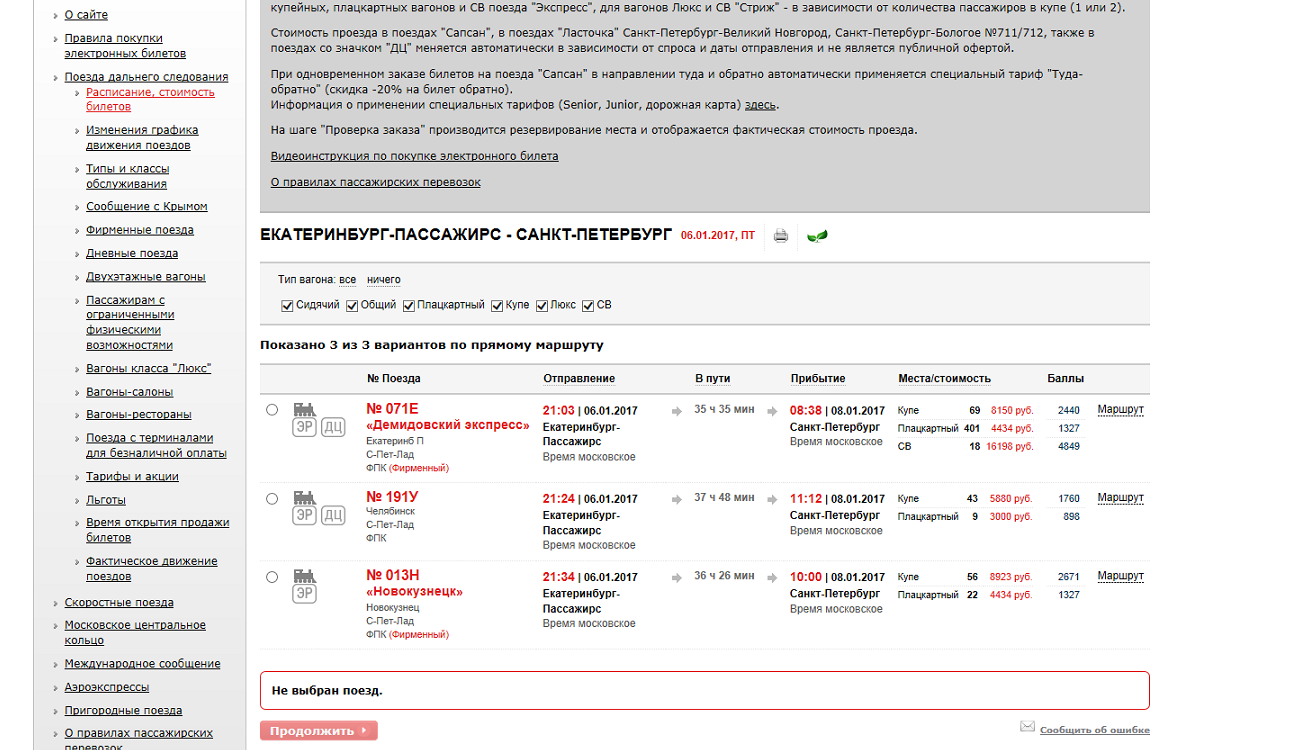
Task: Expand the Скоростные поезда sidebar section
Action: pyautogui.click(x=119, y=602)
